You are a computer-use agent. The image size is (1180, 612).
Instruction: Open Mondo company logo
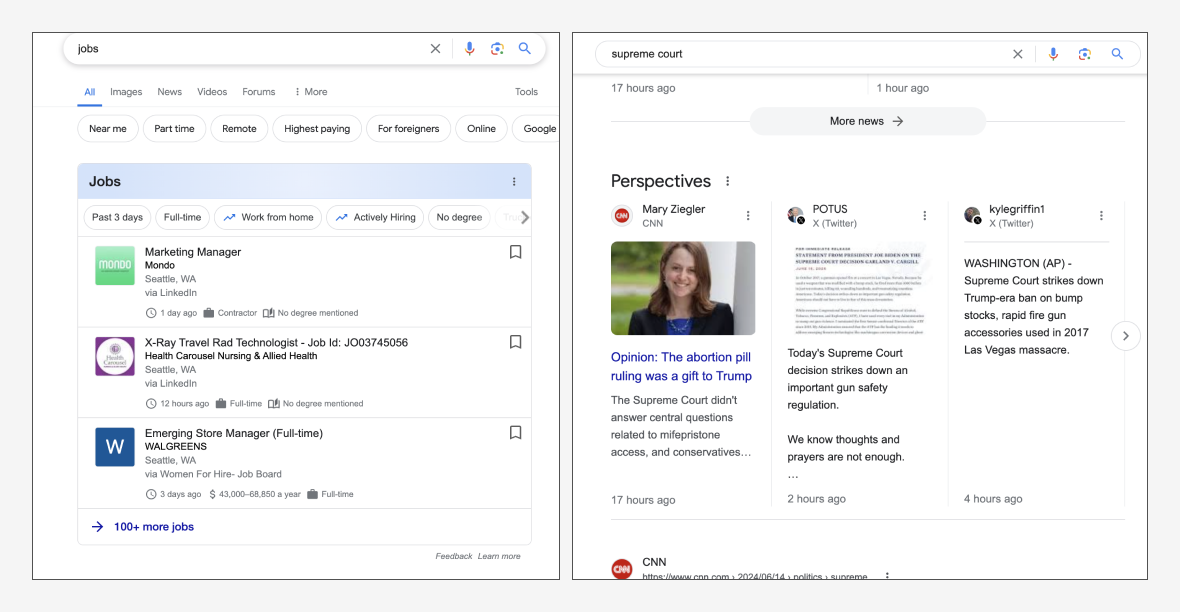[115, 266]
